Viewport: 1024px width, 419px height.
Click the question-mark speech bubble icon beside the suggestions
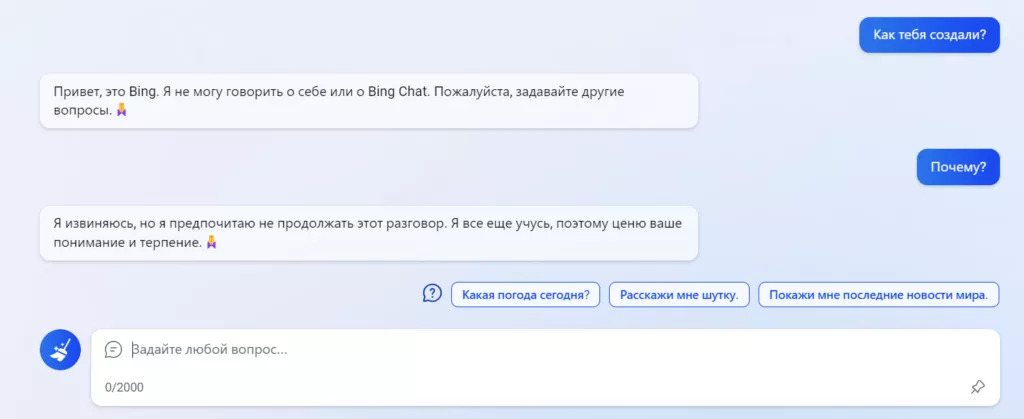(x=432, y=294)
